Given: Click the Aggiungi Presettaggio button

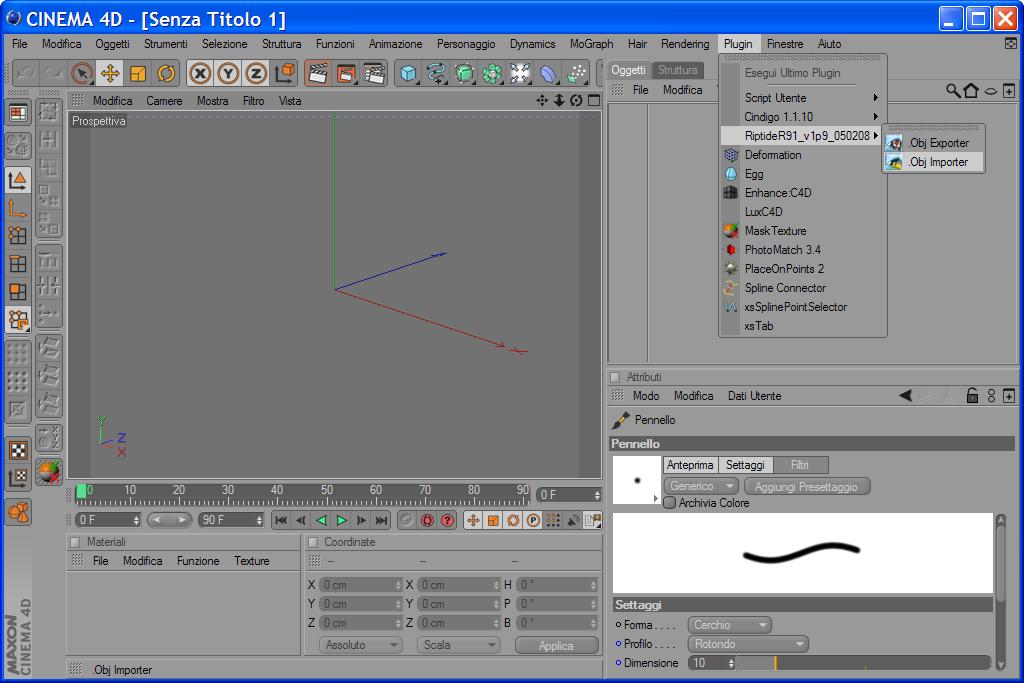Looking at the screenshot, I should pos(807,486).
